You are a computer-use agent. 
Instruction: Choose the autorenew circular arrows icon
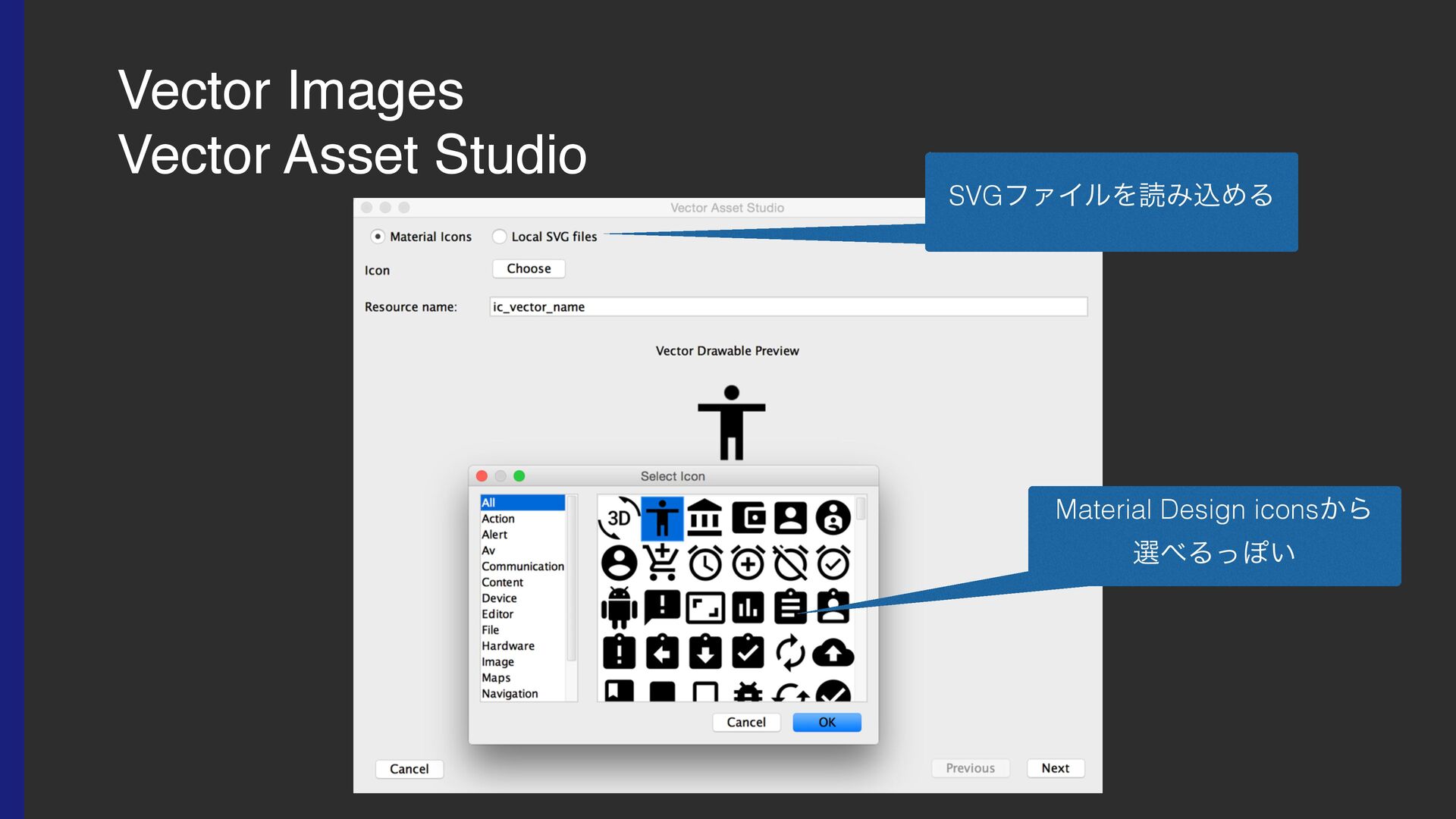pos(790,652)
